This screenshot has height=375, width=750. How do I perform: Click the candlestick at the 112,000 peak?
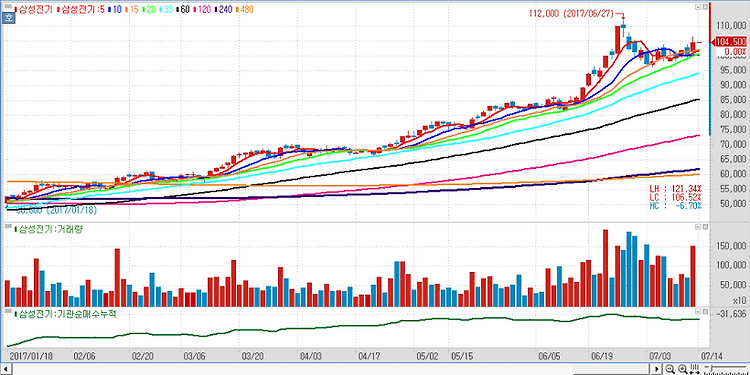tap(623, 29)
